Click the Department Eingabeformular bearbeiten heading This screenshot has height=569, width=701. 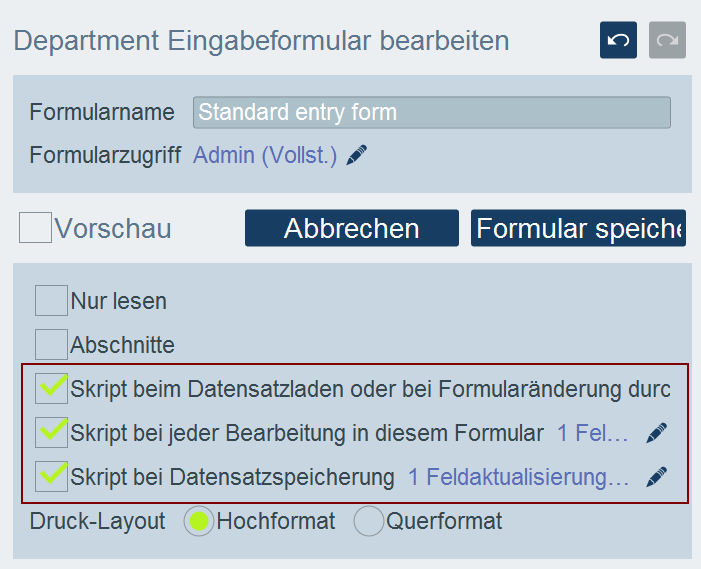tap(261, 41)
